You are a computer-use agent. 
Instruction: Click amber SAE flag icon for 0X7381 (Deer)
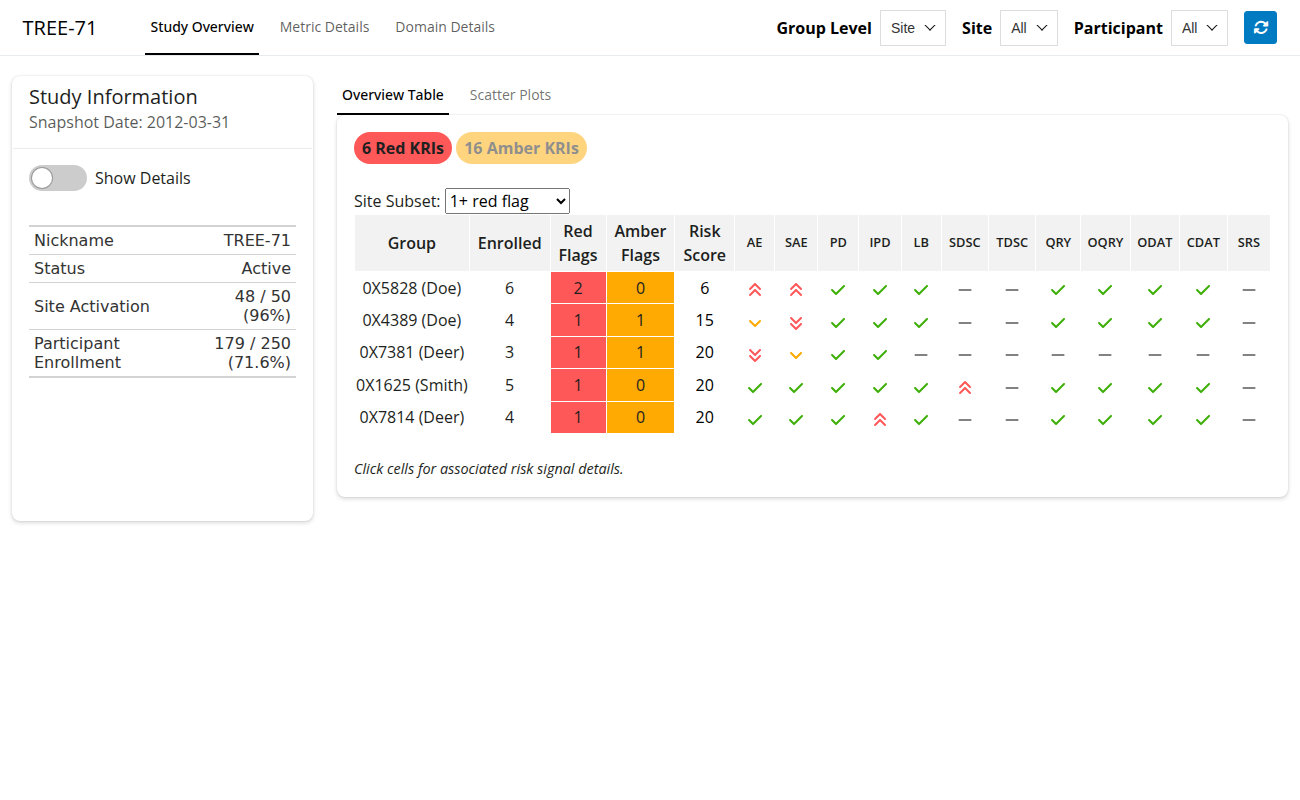(x=796, y=355)
